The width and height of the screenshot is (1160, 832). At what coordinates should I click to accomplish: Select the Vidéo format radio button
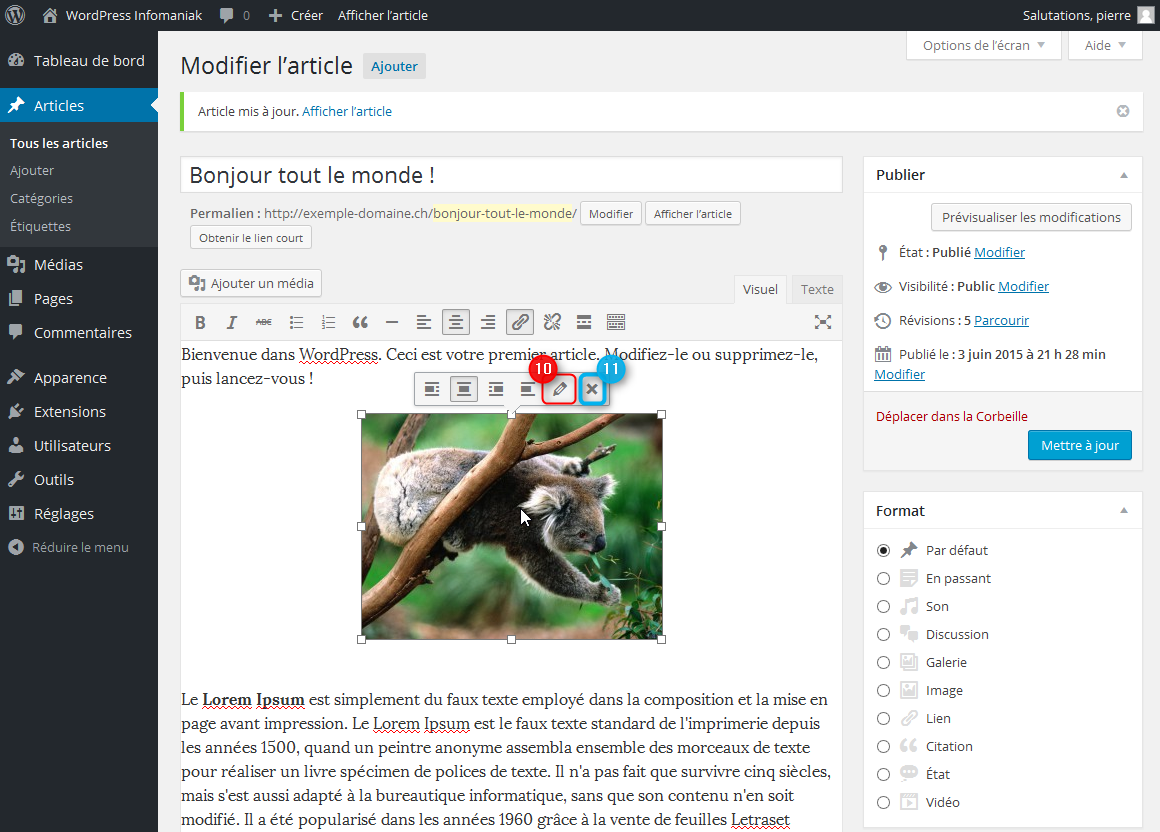883,802
